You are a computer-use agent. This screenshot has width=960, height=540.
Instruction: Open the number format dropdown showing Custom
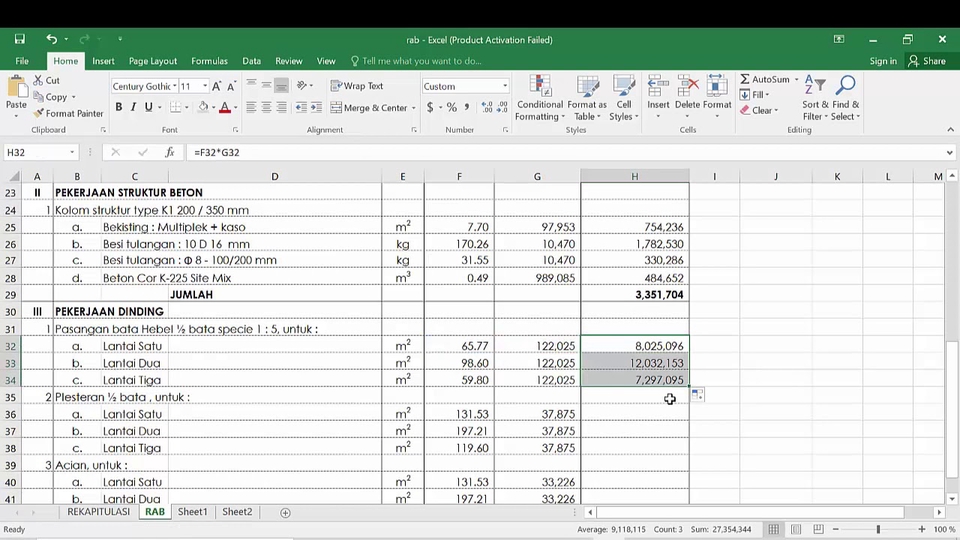click(x=504, y=86)
